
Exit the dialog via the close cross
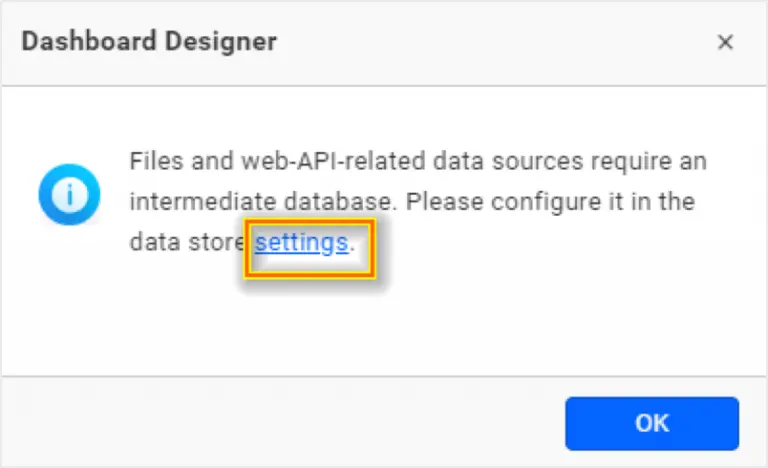[726, 42]
